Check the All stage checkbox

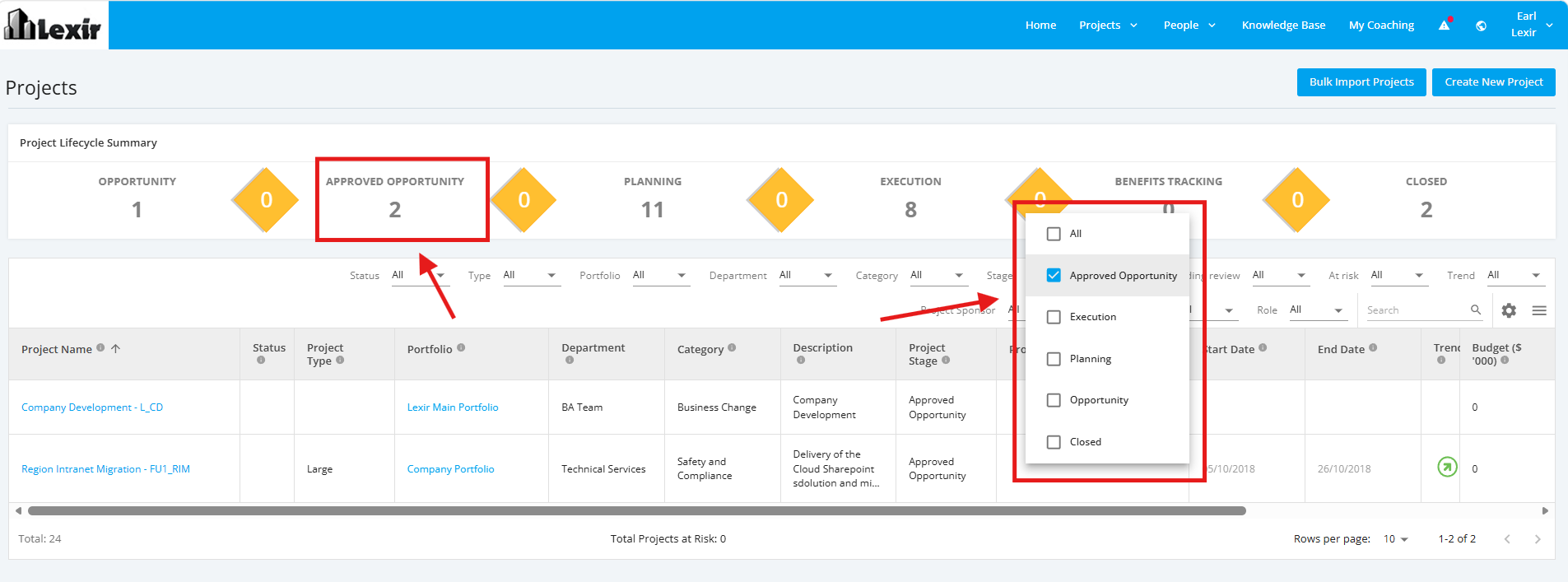point(1054,234)
